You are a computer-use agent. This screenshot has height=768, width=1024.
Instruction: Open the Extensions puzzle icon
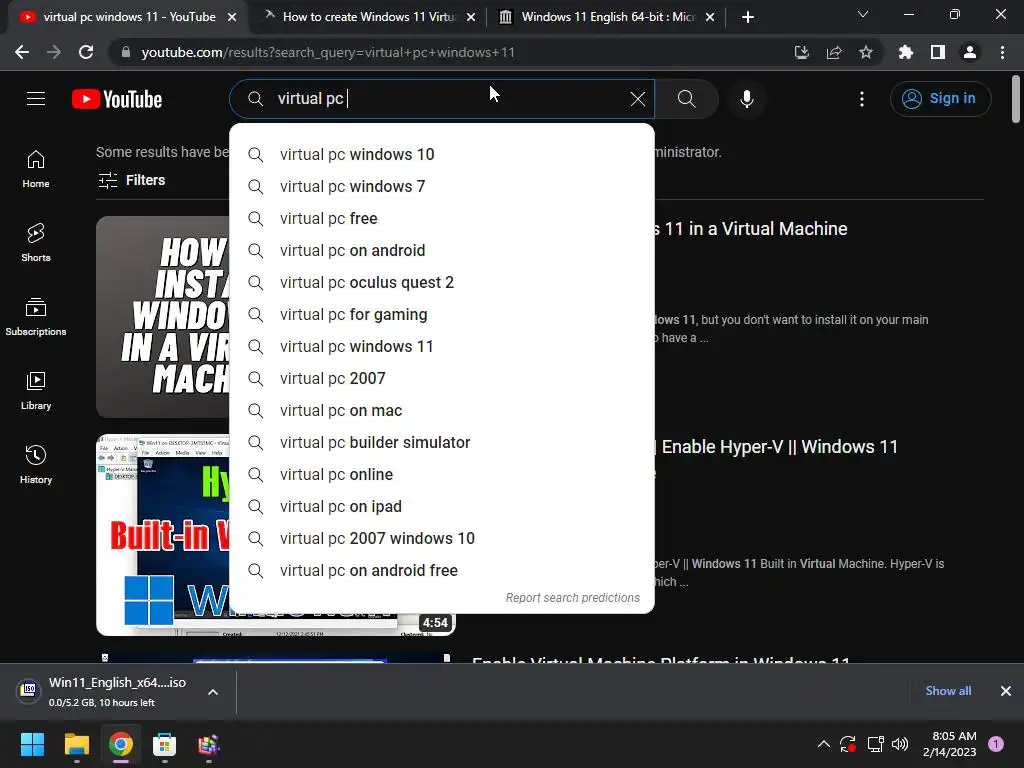coord(905,52)
